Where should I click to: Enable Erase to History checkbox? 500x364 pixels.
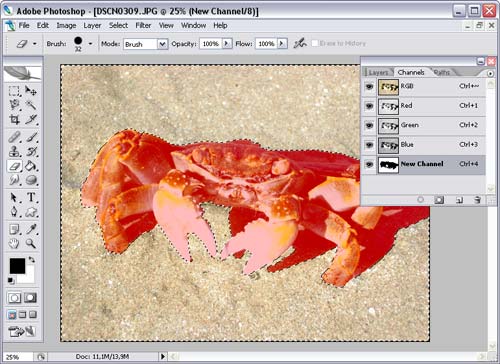[315, 43]
